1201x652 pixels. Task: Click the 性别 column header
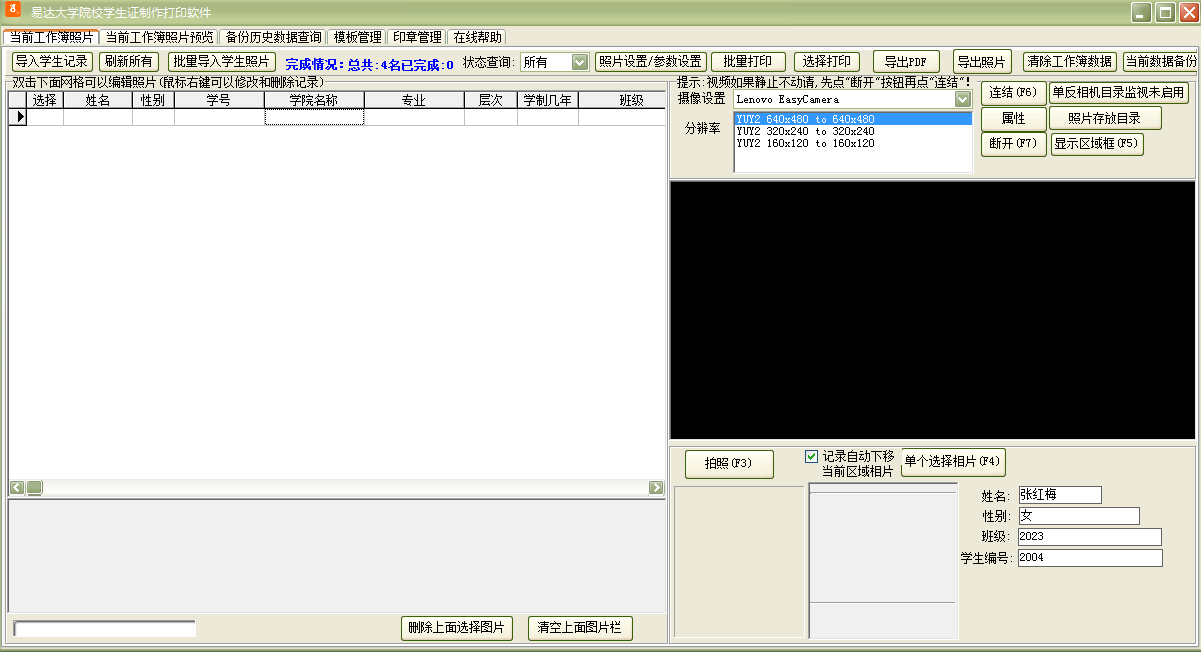153,101
